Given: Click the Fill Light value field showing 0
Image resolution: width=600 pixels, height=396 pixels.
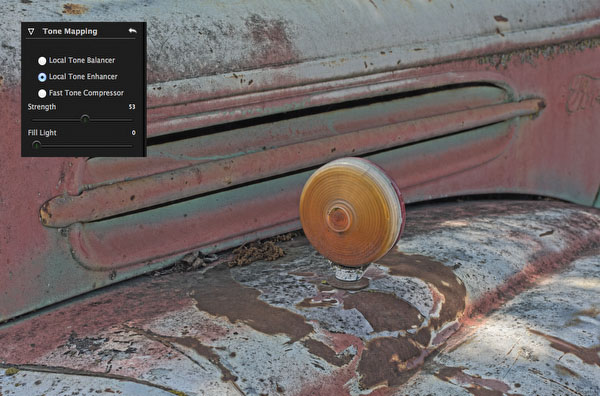Looking at the screenshot, I should [134, 133].
